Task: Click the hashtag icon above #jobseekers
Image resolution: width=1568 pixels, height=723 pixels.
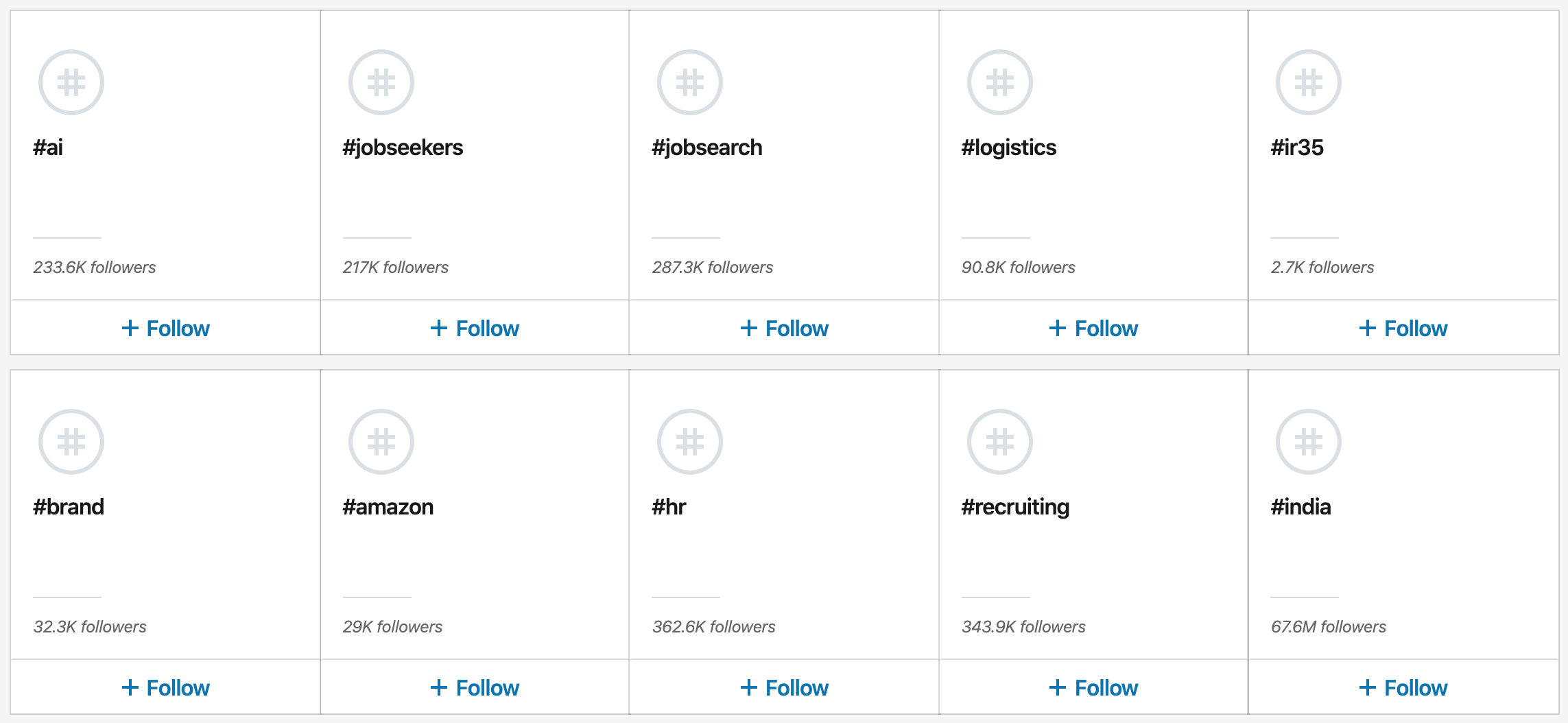Action: click(381, 82)
